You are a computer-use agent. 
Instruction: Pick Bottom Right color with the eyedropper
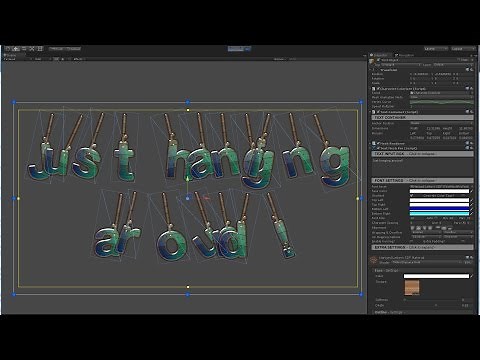(x=471, y=213)
